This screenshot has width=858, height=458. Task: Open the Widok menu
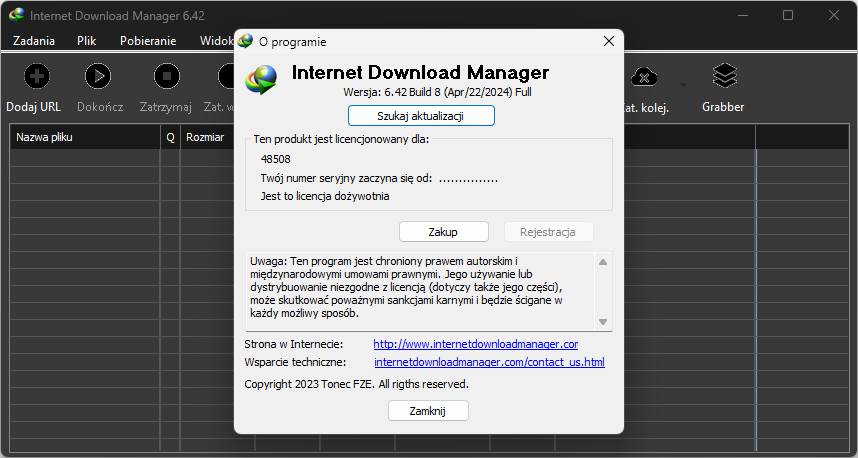click(217, 40)
